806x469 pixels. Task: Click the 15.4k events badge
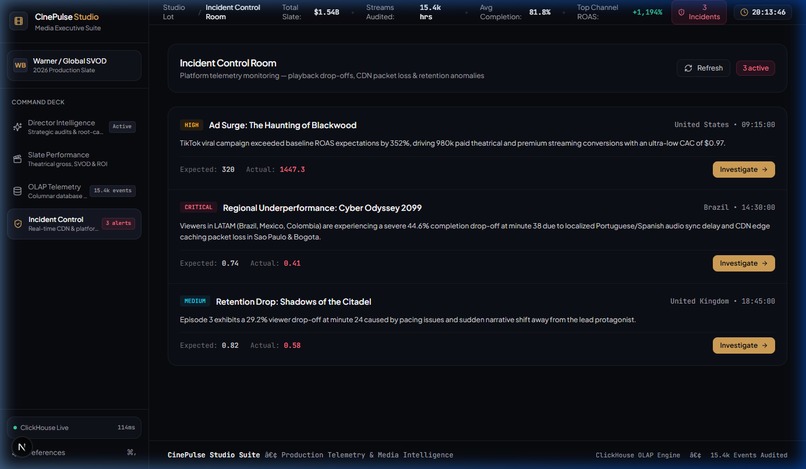[x=113, y=190]
